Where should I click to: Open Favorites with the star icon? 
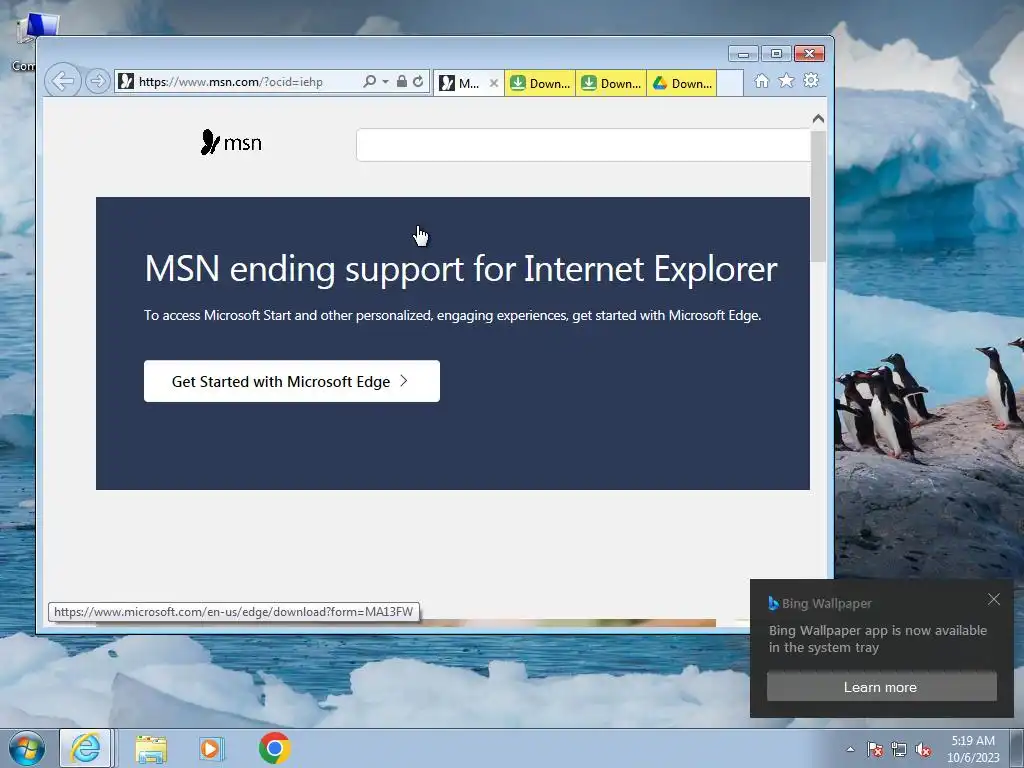(786, 81)
